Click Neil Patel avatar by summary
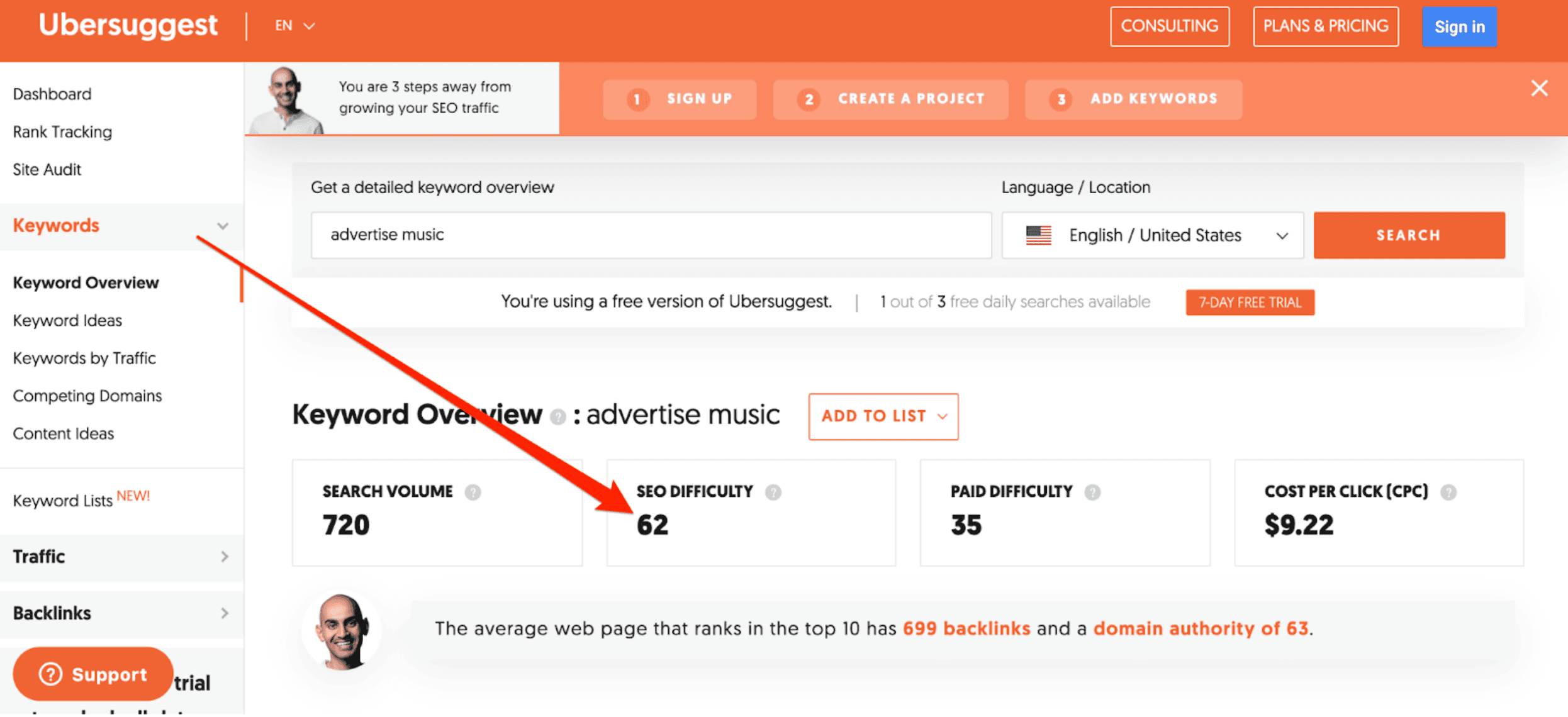 coord(342,631)
